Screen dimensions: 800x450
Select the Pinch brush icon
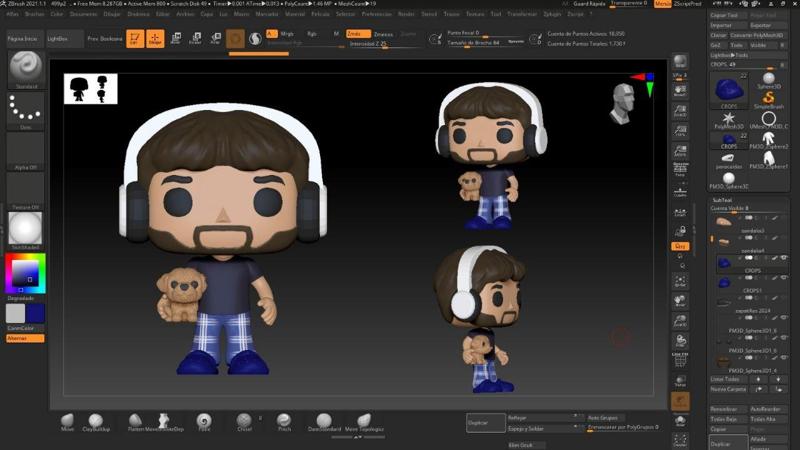285,420
